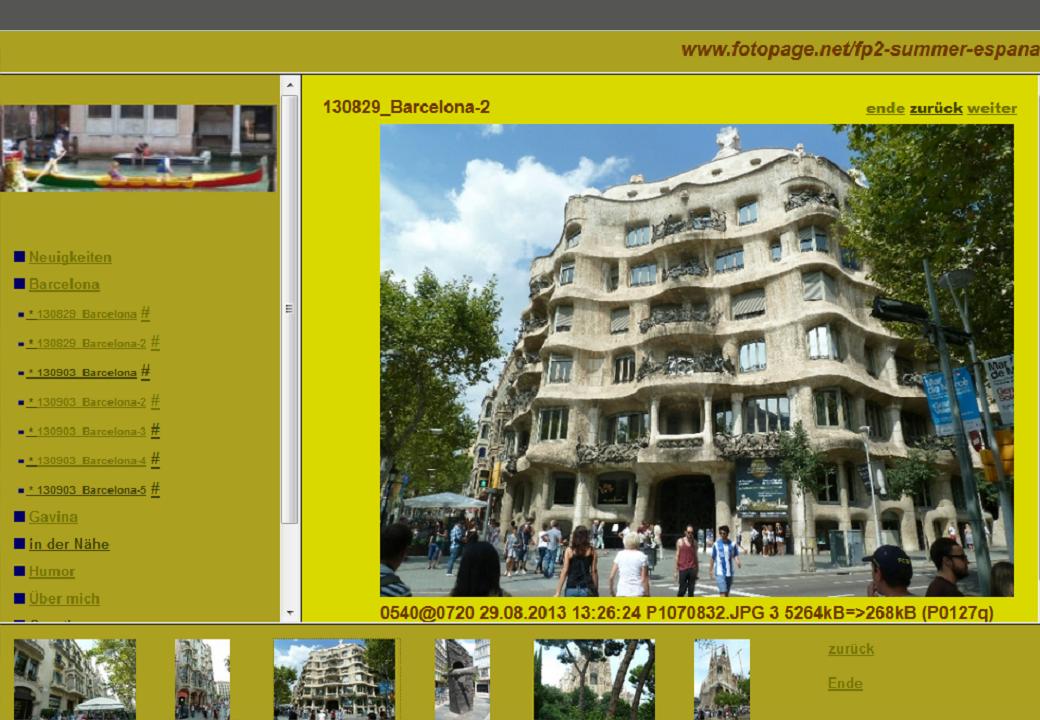Click the # link beside 130903_Barcelona-5

click(x=155, y=489)
